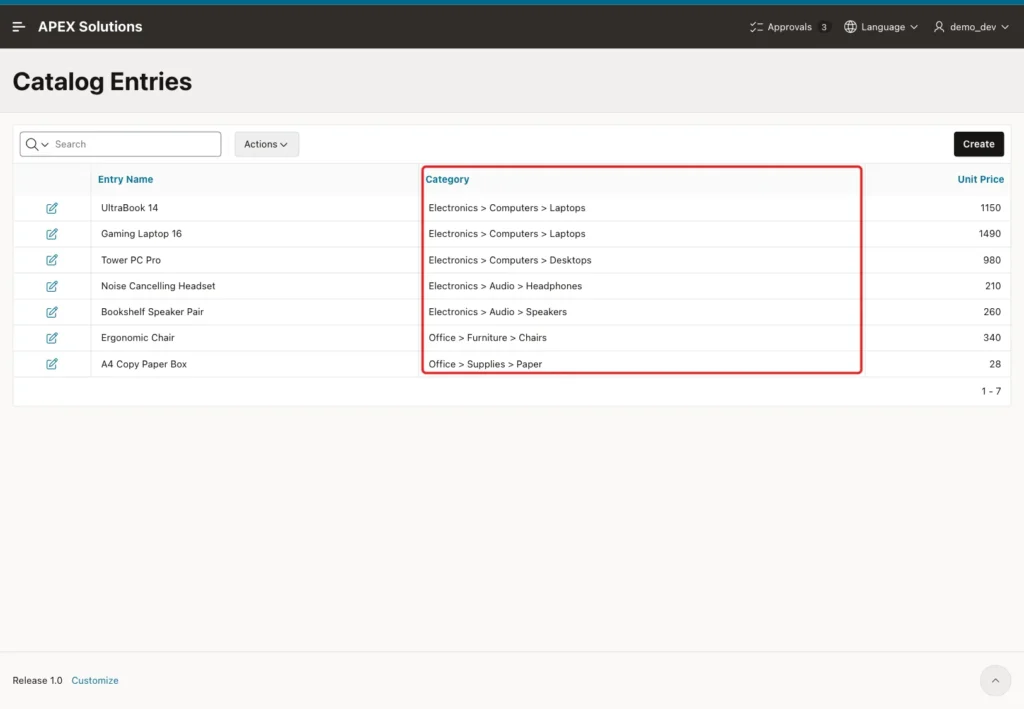1024x709 pixels.
Task: Open edit for Bookshelf Speaker Pair
Action: click(52, 312)
